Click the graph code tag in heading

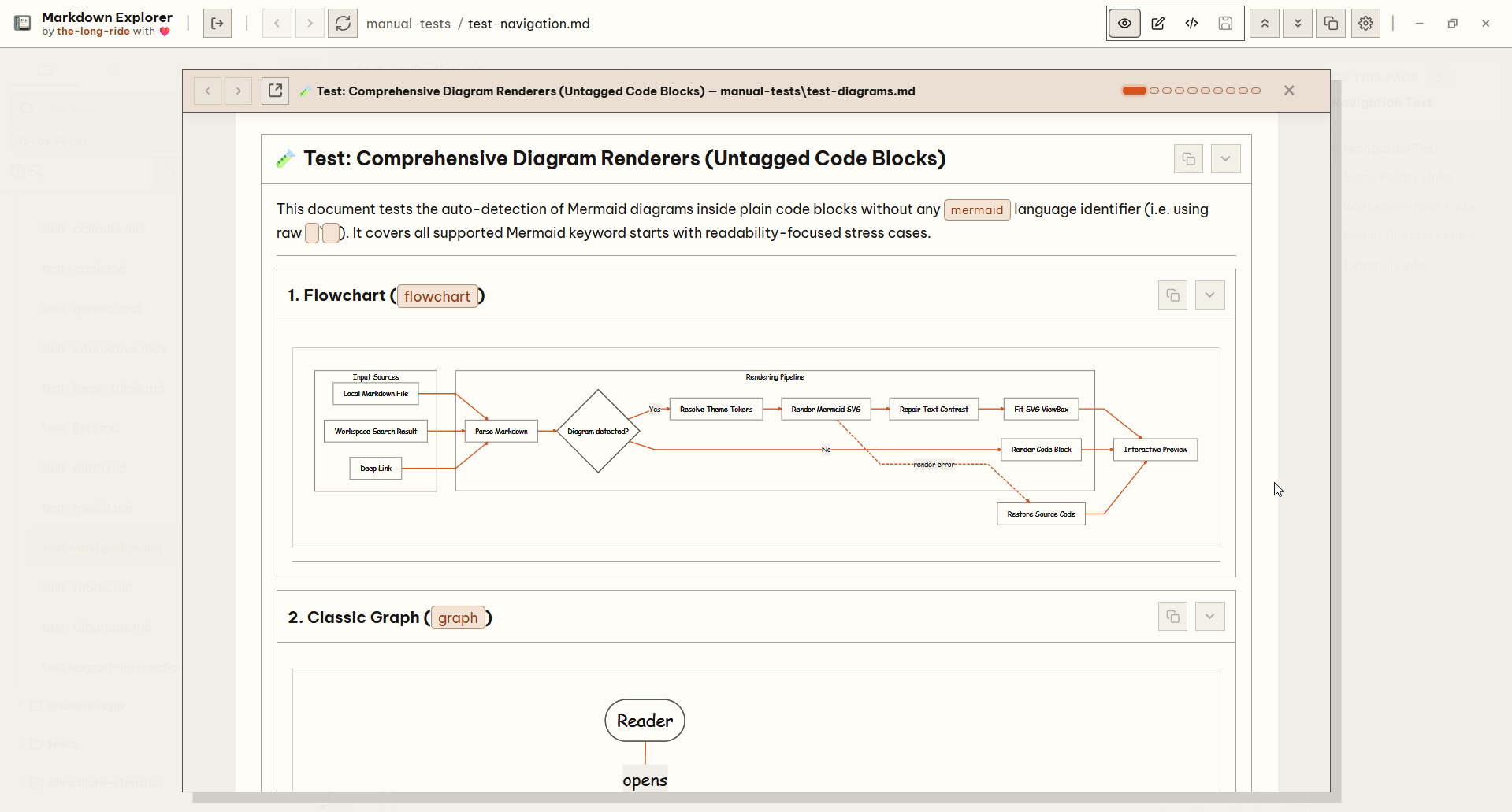pyautogui.click(x=458, y=617)
